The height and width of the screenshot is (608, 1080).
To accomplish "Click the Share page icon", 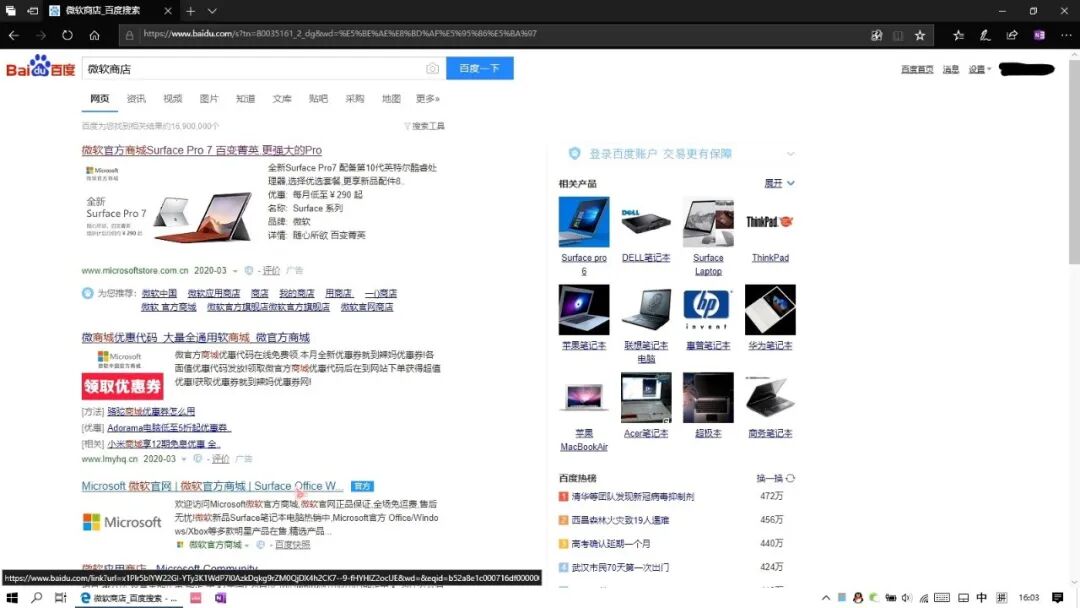I will click(1012, 35).
